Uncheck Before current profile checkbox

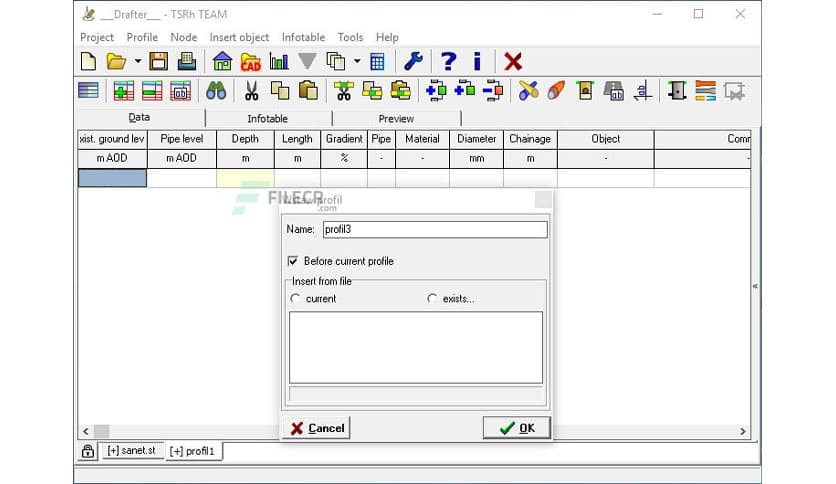(x=293, y=261)
